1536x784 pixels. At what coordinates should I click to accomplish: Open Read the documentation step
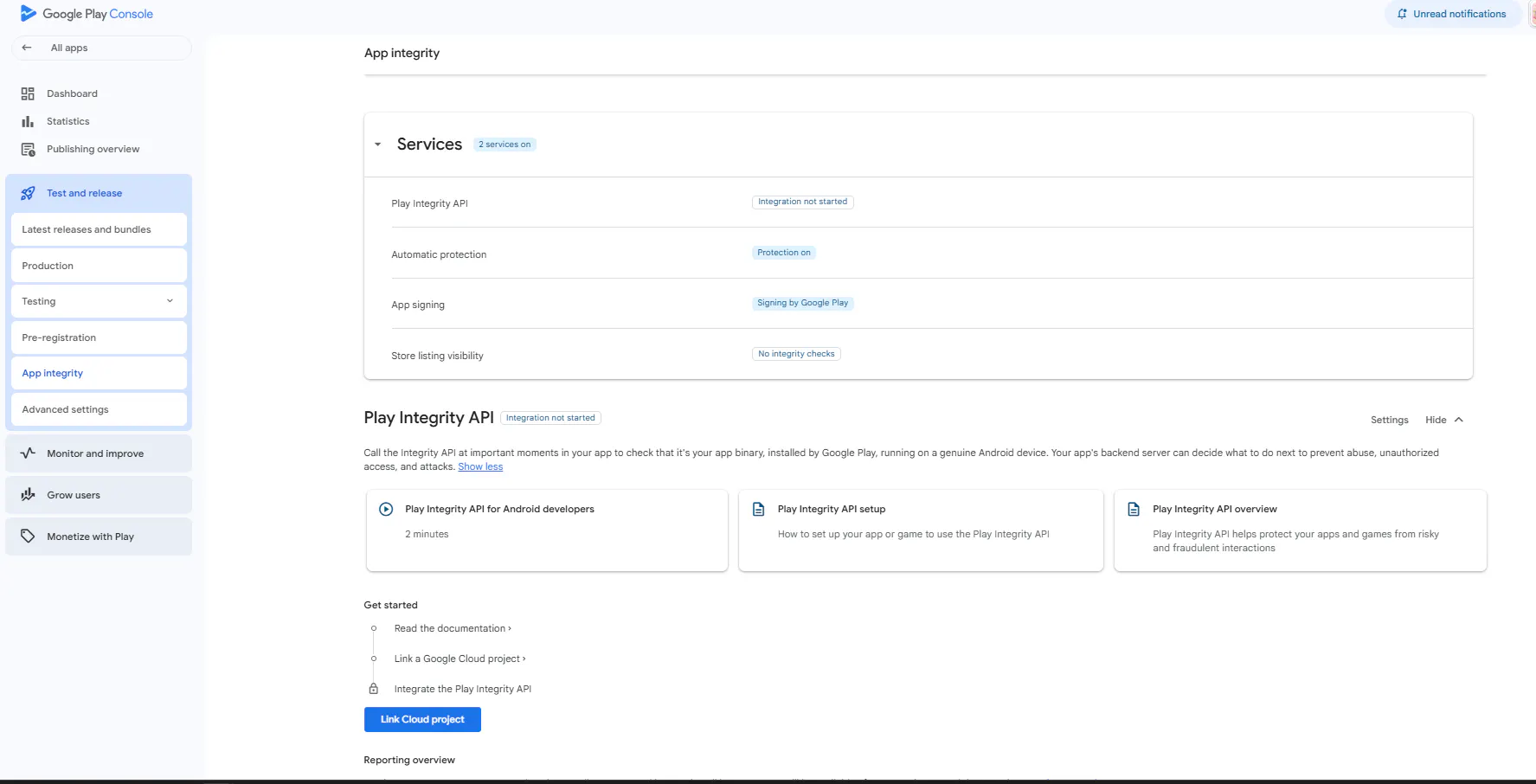point(453,628)
